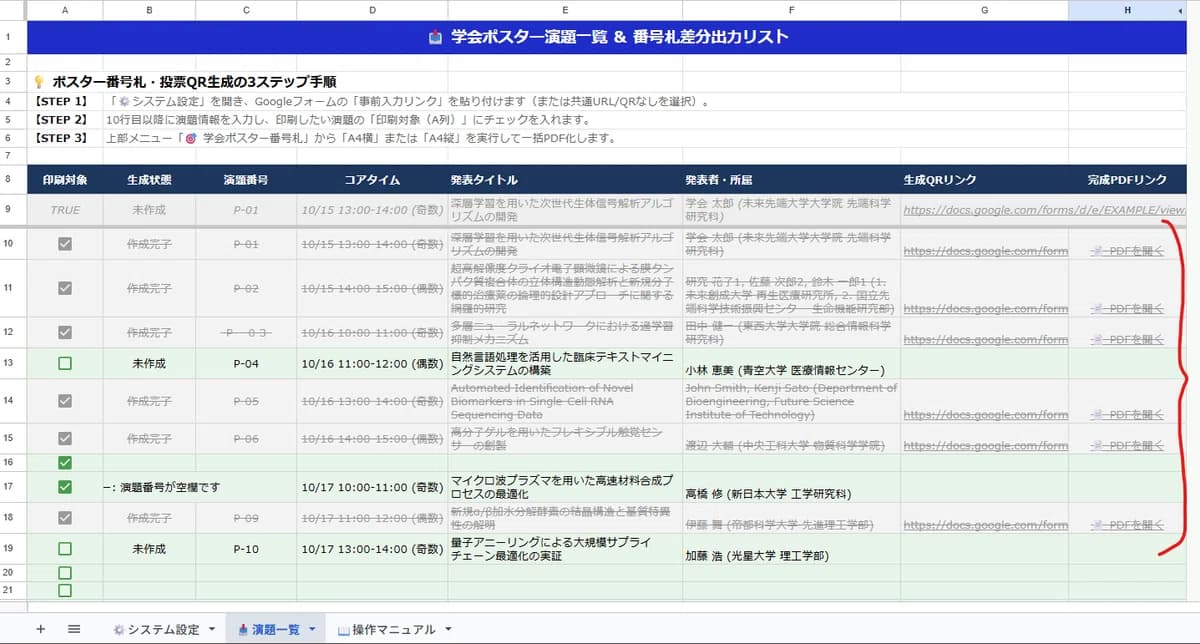This screenshot has width=1200, height=644.
Task: Click the 演題番号 header cell
Action: click(246, 180)
